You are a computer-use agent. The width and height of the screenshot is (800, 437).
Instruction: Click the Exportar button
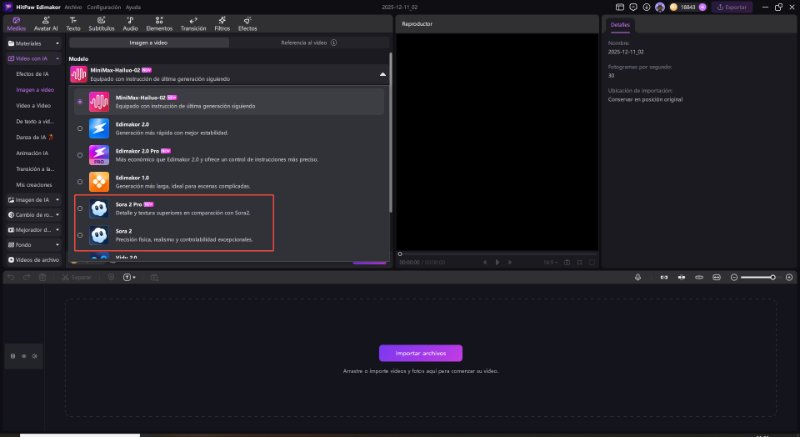coord(732,7)
